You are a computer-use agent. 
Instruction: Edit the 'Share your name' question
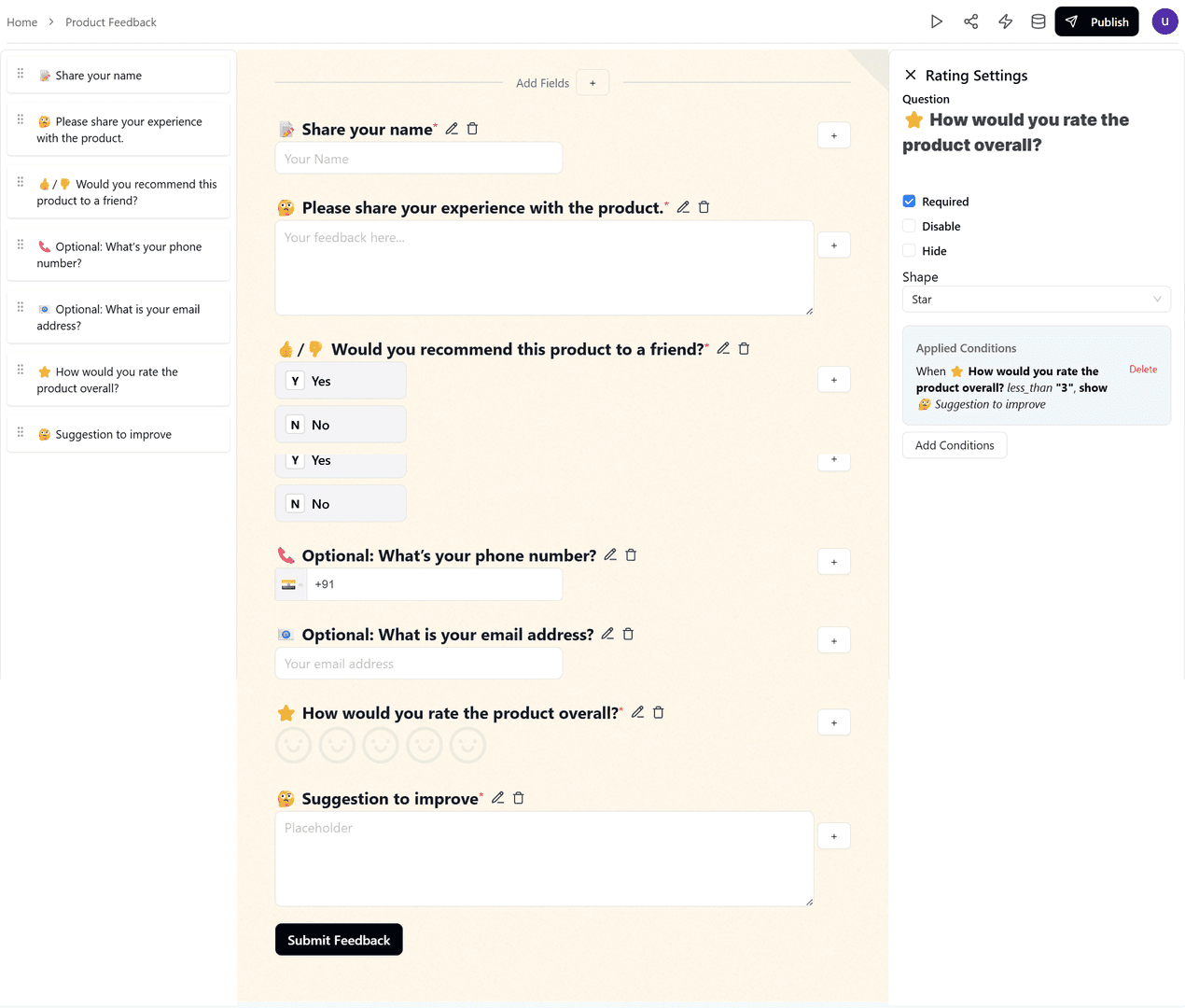pyautogui.click(x=452, y=129)
